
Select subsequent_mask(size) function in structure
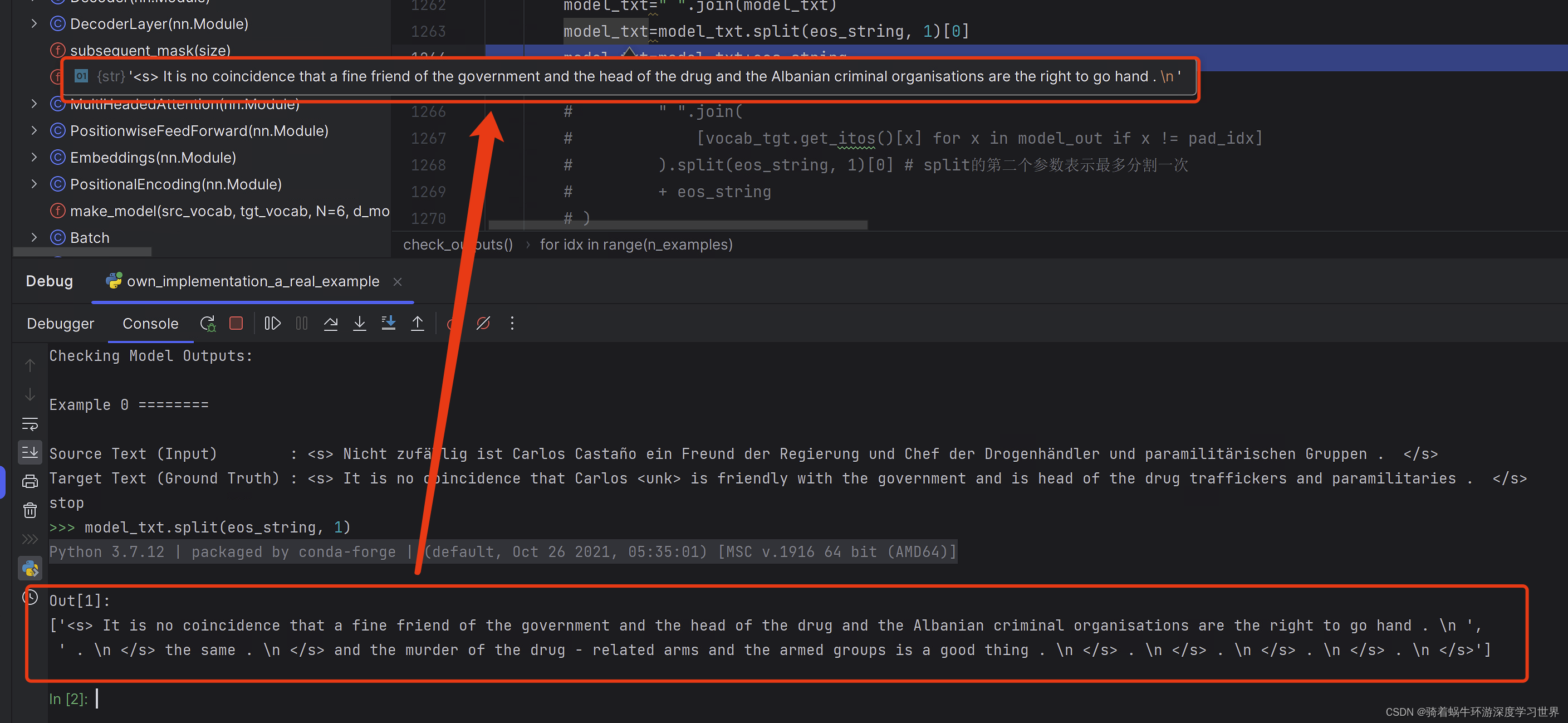pos(150,50)
